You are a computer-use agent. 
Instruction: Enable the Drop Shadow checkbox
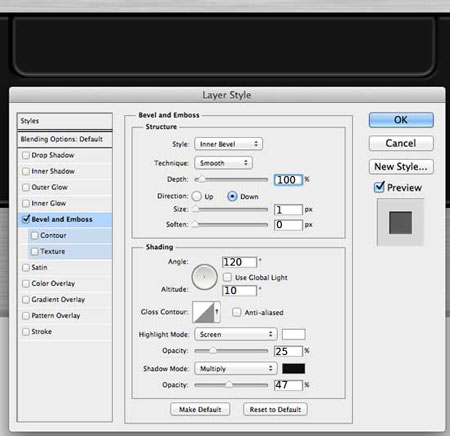(x=26, y=155)
